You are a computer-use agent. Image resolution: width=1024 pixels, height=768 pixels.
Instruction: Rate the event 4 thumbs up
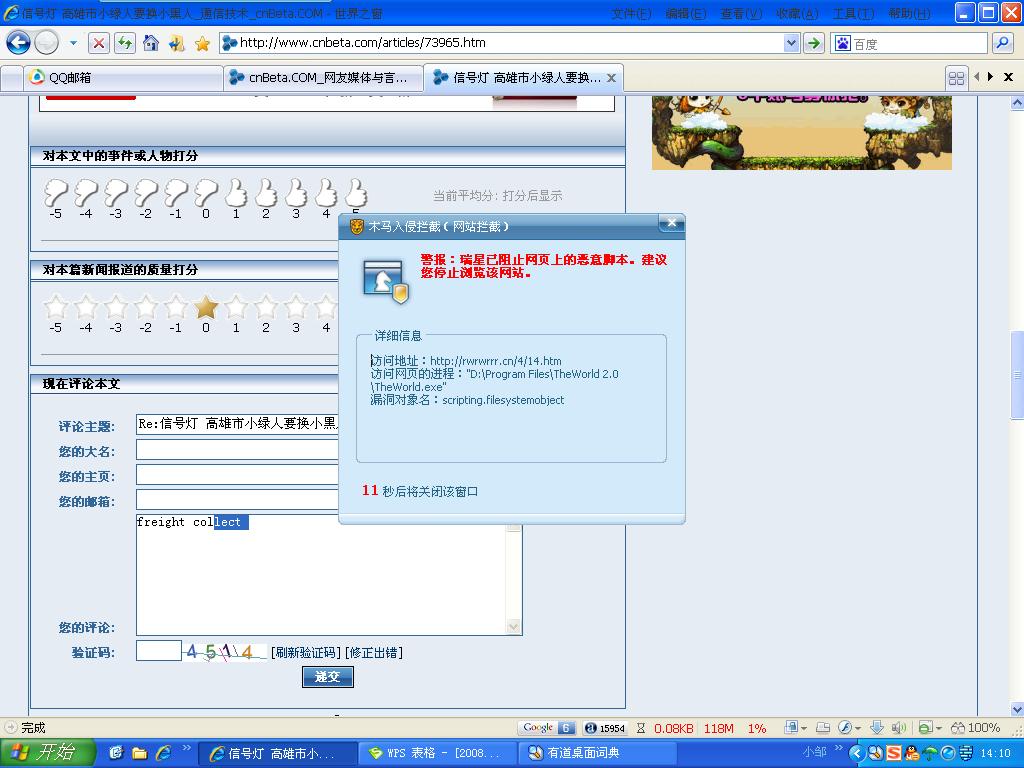326,193
